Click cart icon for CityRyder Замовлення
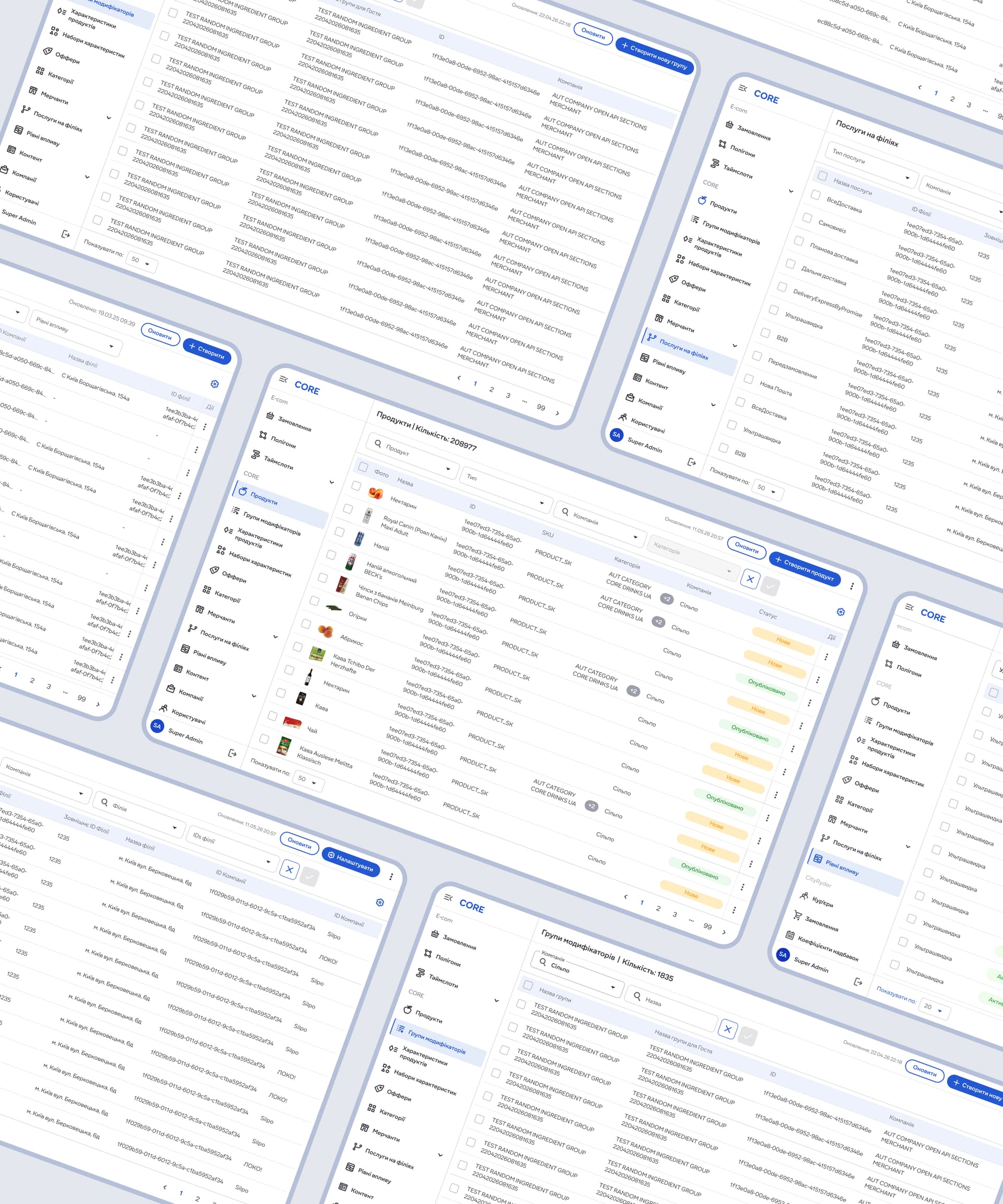Screen dimensions: 1003x1204 (797, 916)
